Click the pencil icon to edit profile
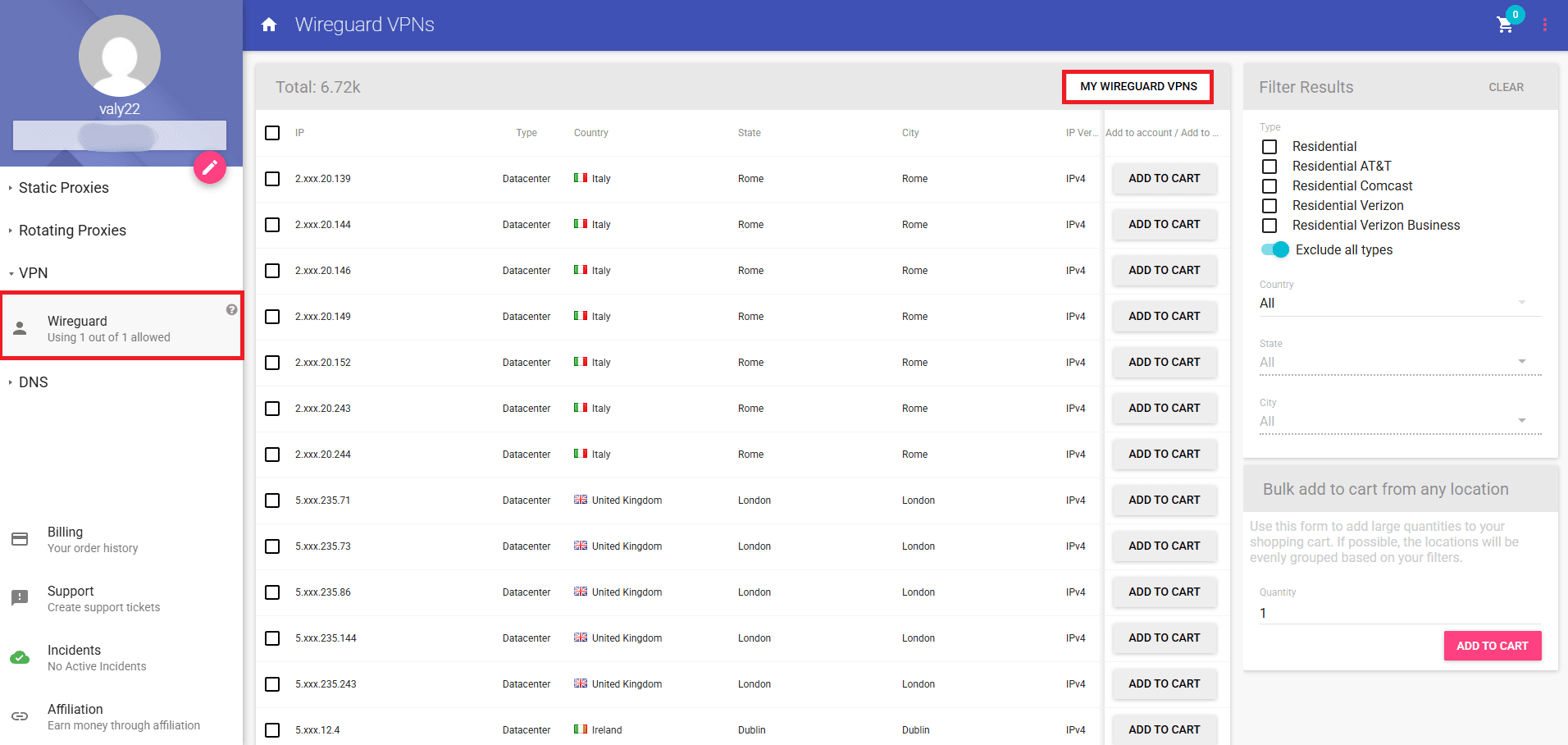Viewport: 1568px width, 745px height. [x=210, y=167]
